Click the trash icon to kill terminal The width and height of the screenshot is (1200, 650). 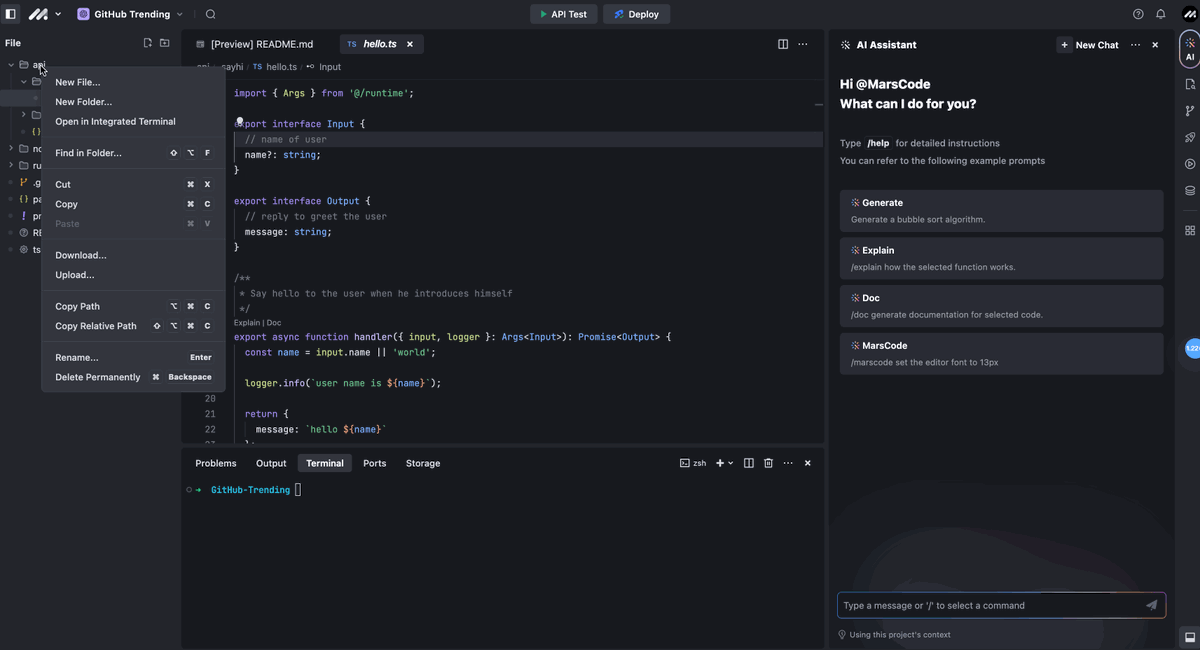coord(768,463)
